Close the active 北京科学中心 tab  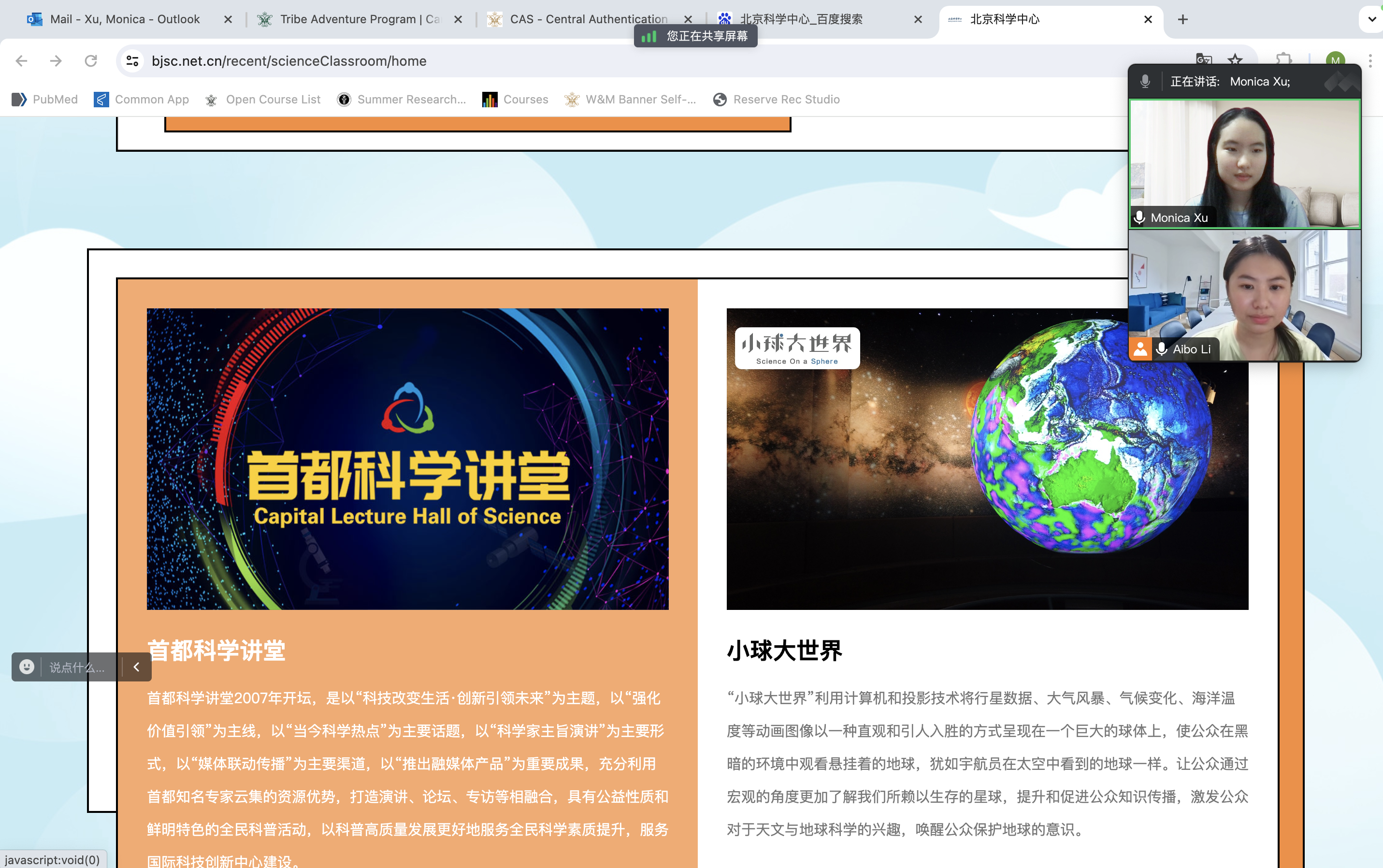coord(1148,19)
